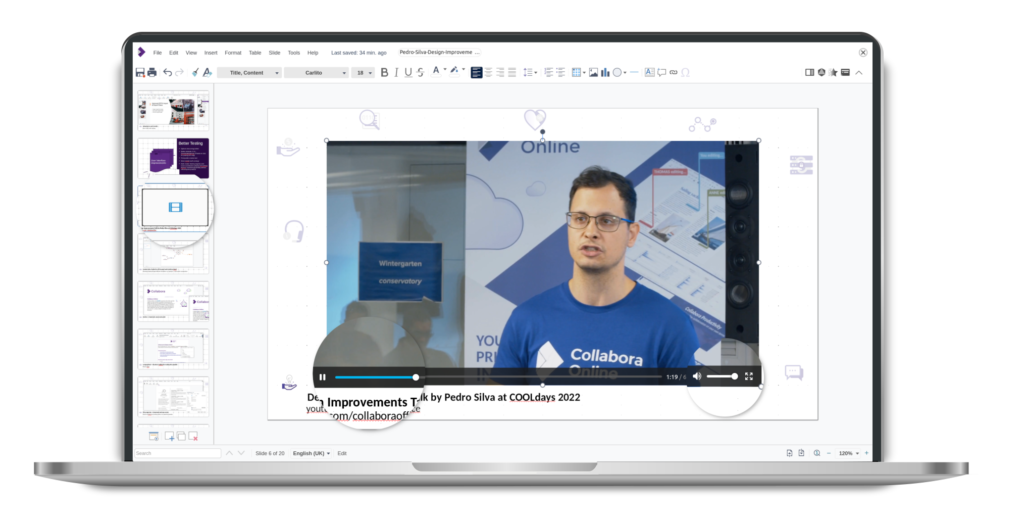Toggle justified alignment

coord(513,72)
